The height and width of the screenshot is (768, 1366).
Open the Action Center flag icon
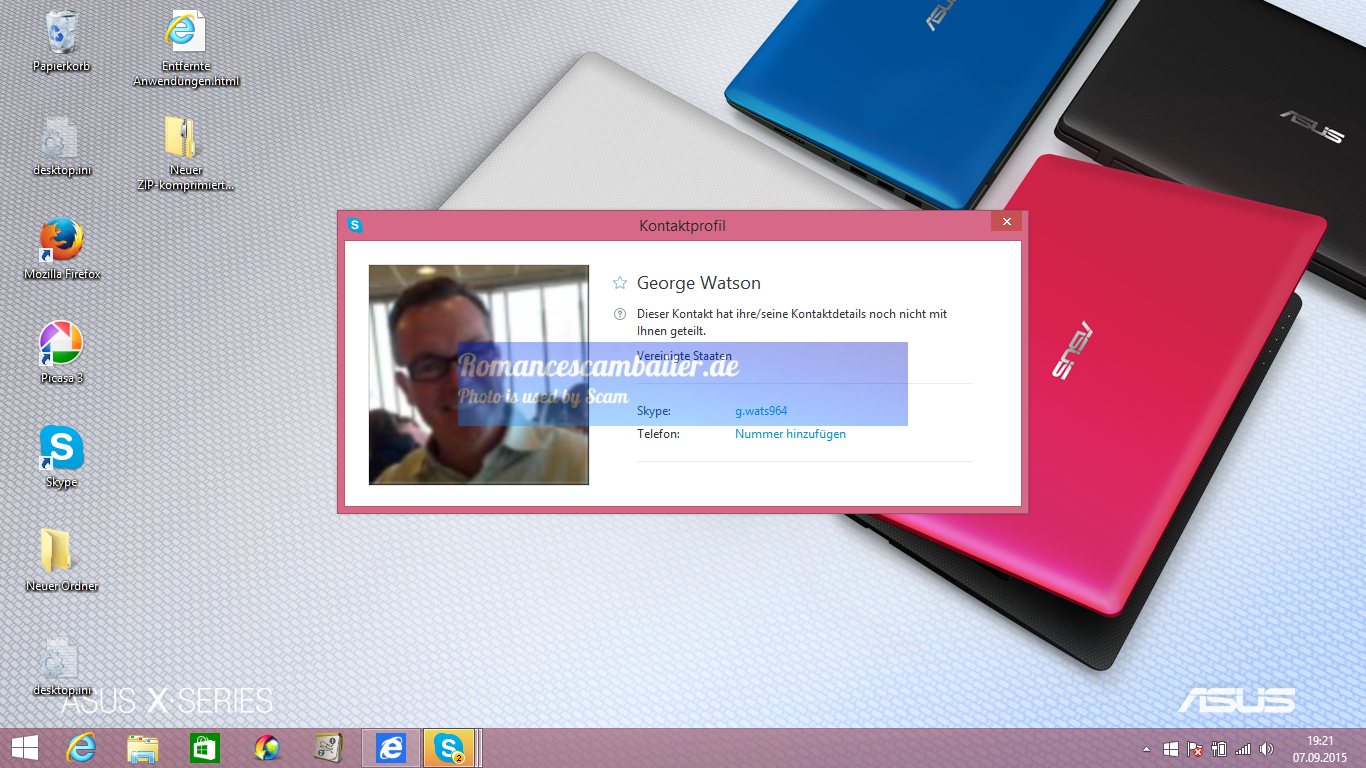tap(1194, 748)
